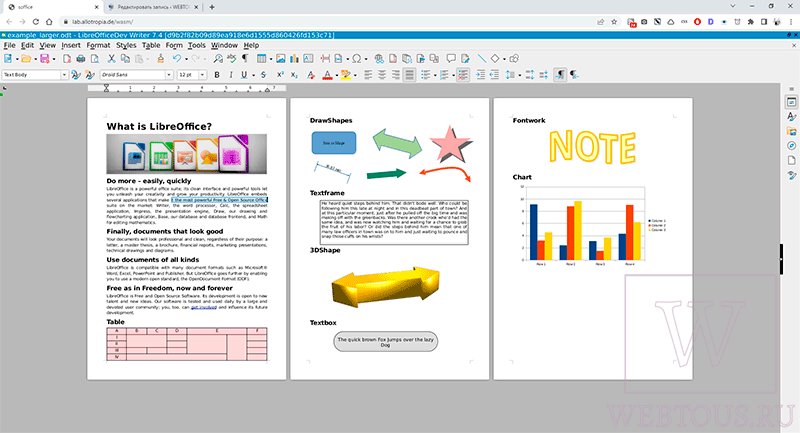The image size is (800, 433).
Task: Open the Highlighting Color dropdown arrow
Action: (x=355, y=75)
